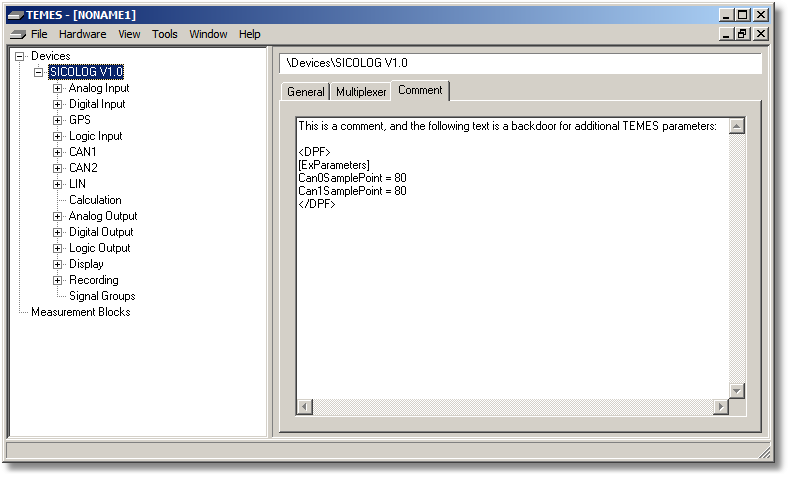The width and height of the screenshot is (789, 477).
Task: Restore the NONAME1 document window
Action: [x=742, y=34]
